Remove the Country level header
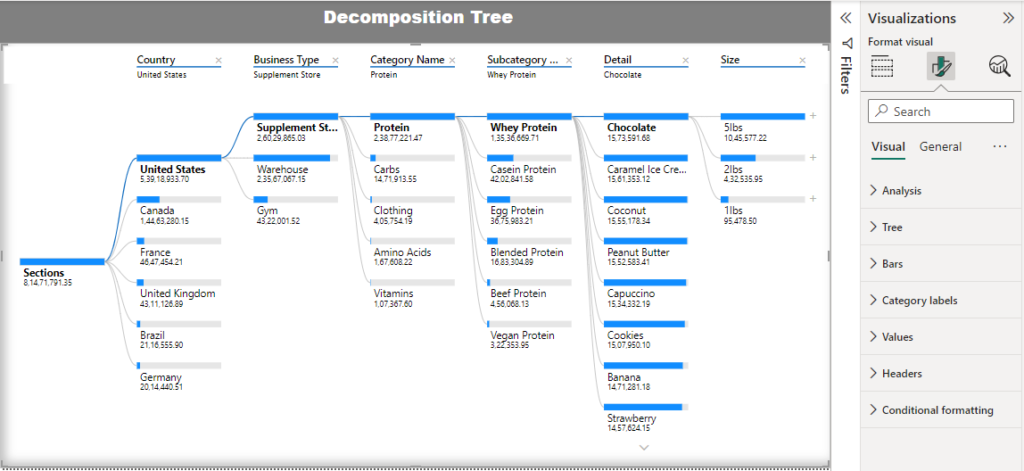Viewport: 1024px width, 471px height. click(x=218, y=61)
